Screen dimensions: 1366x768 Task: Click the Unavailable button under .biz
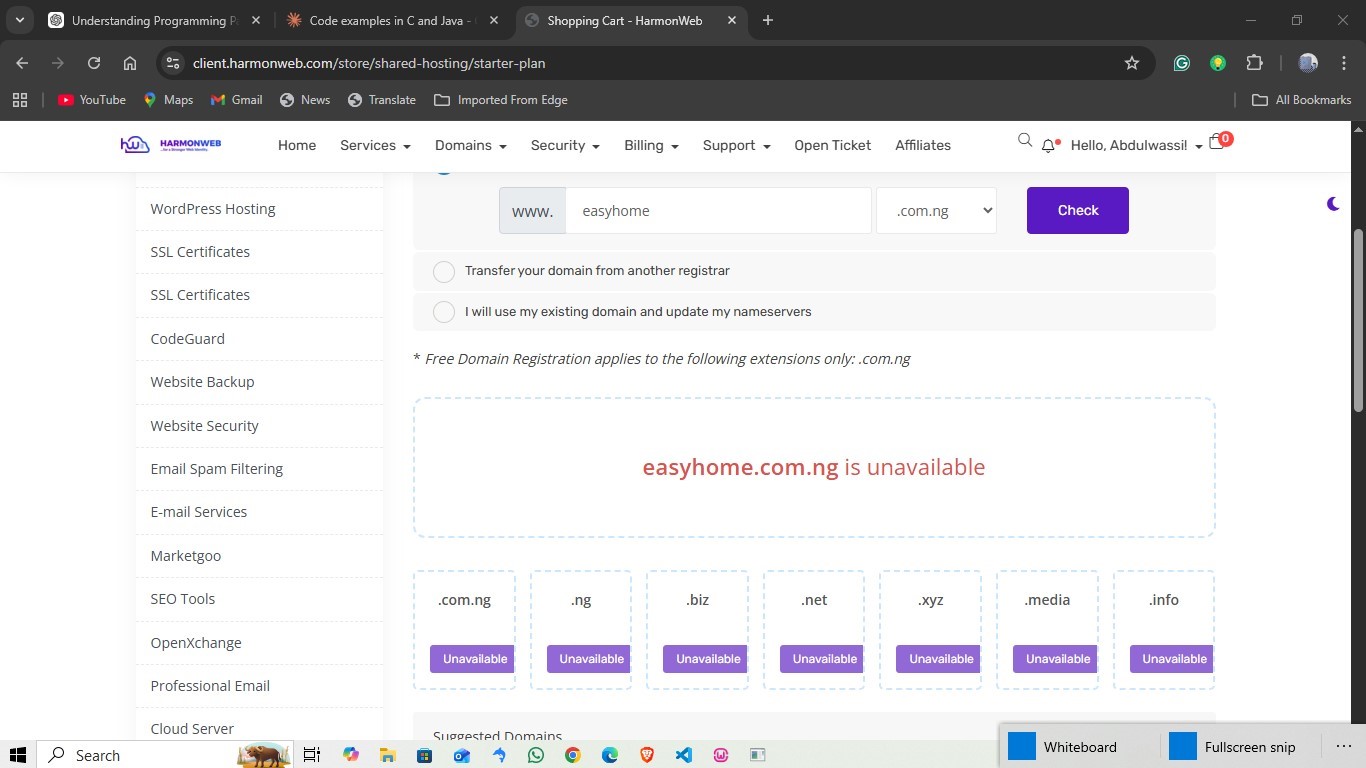[x=706, y=659]
